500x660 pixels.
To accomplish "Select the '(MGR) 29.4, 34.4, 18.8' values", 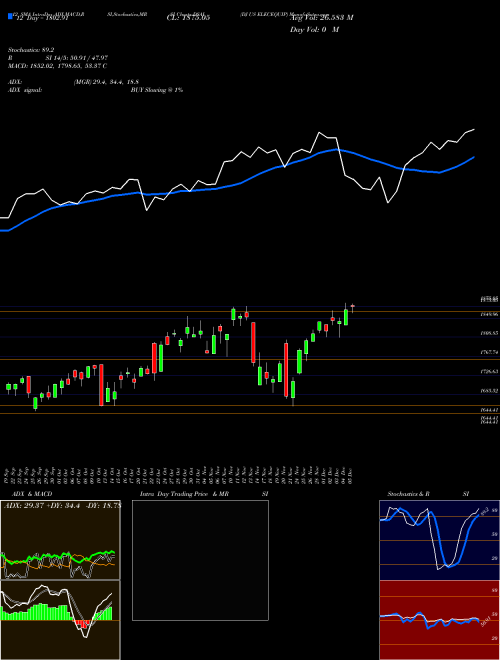I will [106, 82].
